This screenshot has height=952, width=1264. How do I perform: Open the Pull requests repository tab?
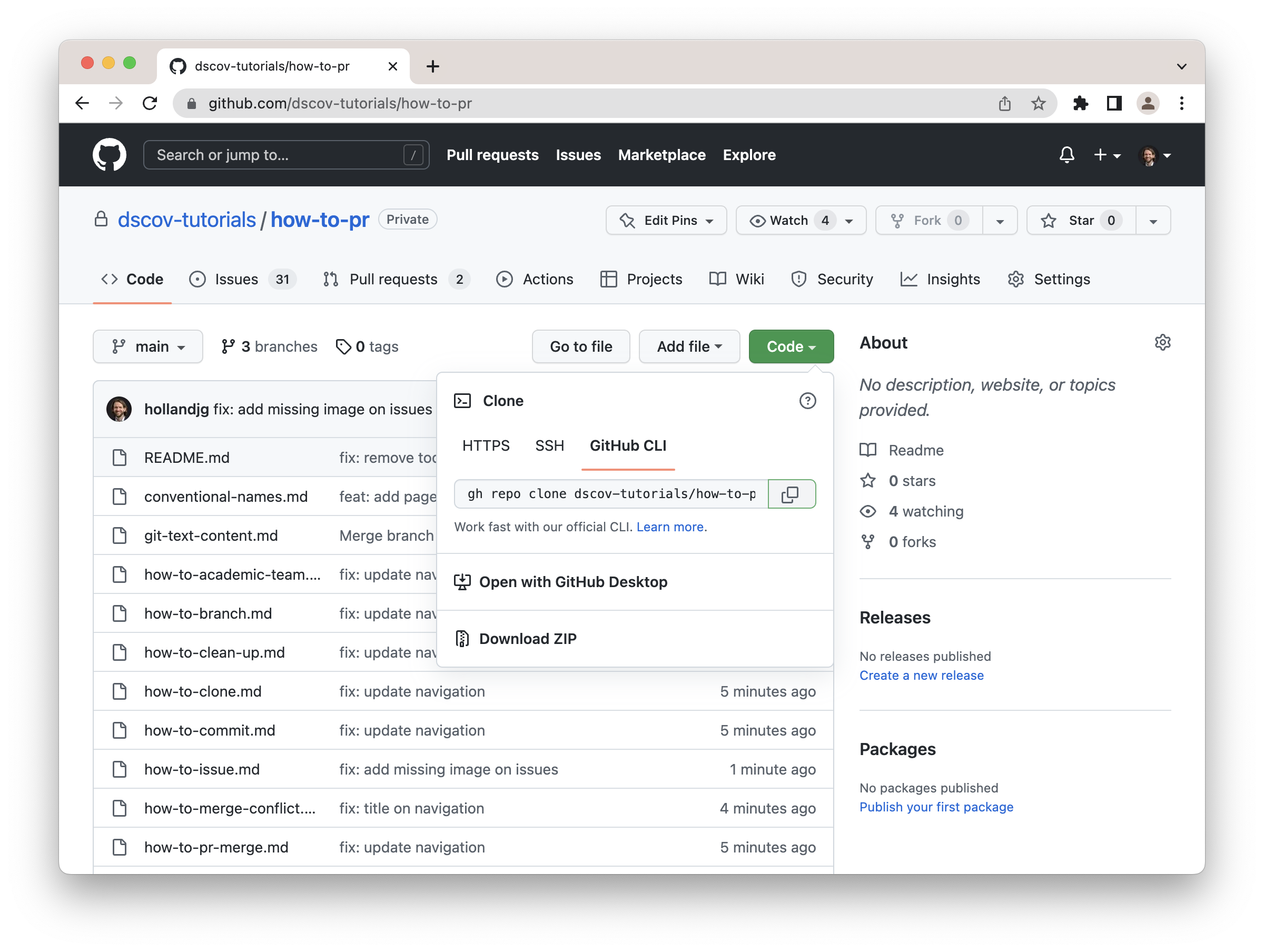tap(396, 280)
